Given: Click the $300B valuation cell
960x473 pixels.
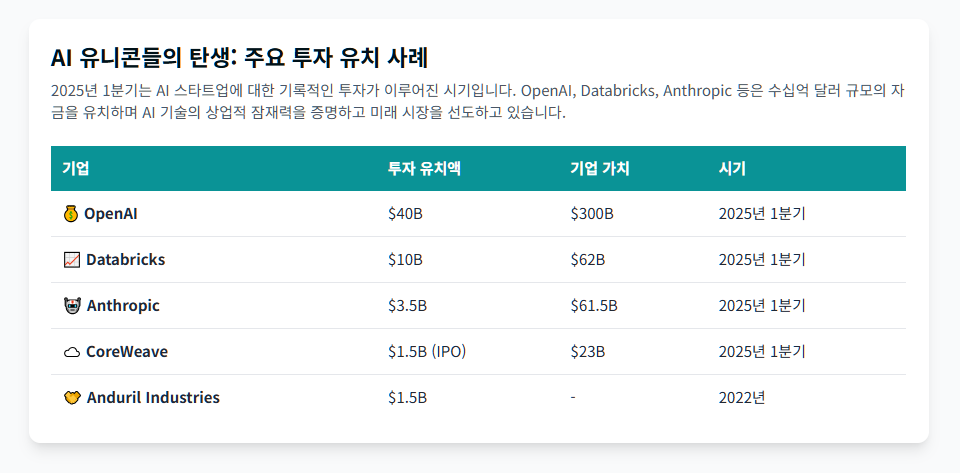Looking at the screenshot, I should point(592,214).
